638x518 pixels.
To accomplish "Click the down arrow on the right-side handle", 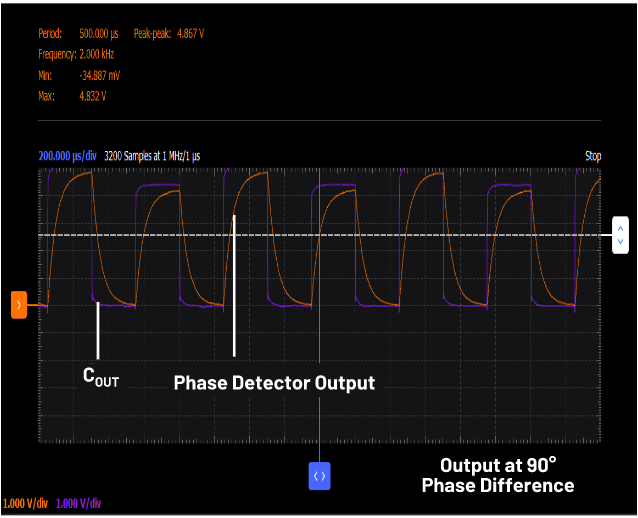I will pos(620,242).
